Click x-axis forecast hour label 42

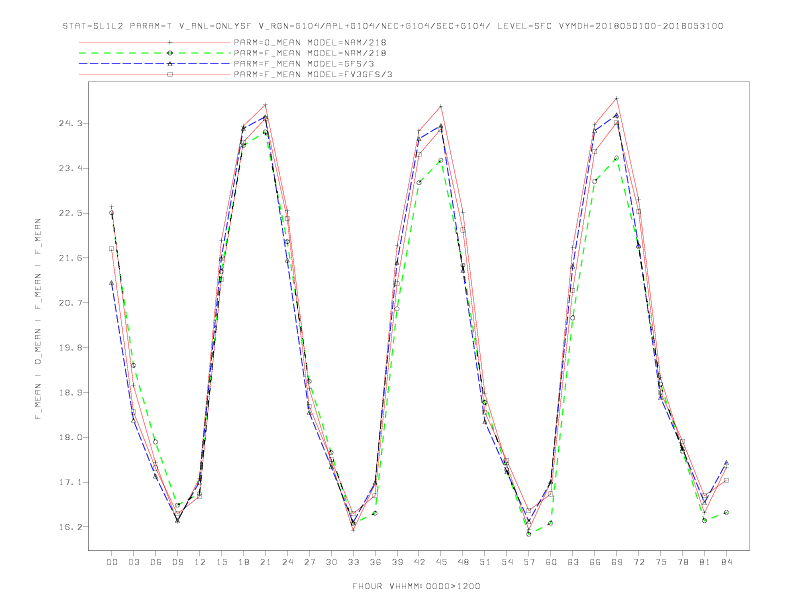coord(419,562)
